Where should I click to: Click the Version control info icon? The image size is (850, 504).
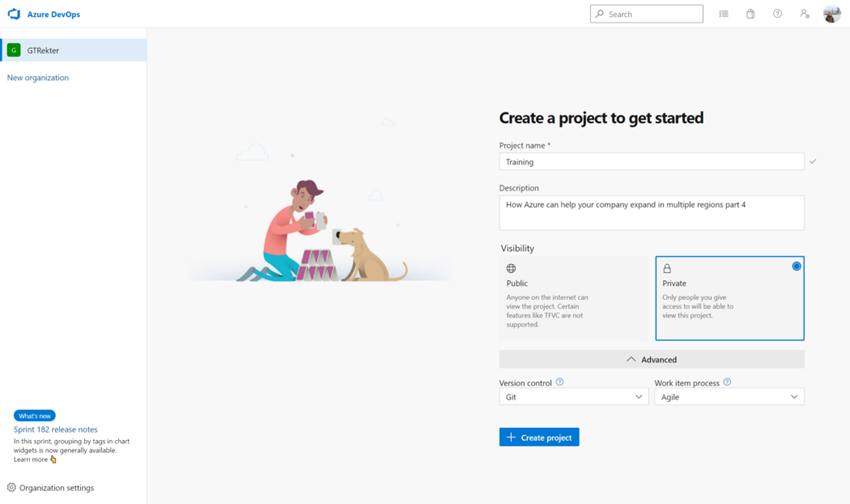pyautogui.click(x=560, y=382)
